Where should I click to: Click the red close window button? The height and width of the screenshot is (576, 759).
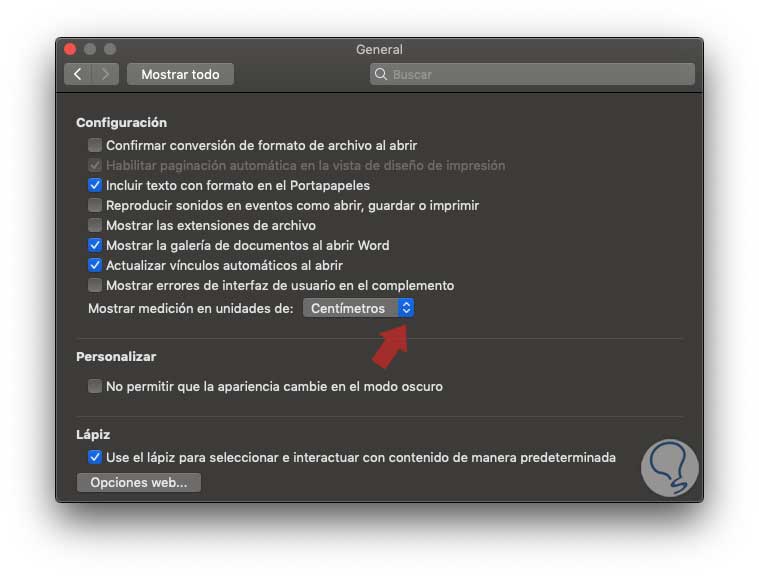tap(70, 49)
